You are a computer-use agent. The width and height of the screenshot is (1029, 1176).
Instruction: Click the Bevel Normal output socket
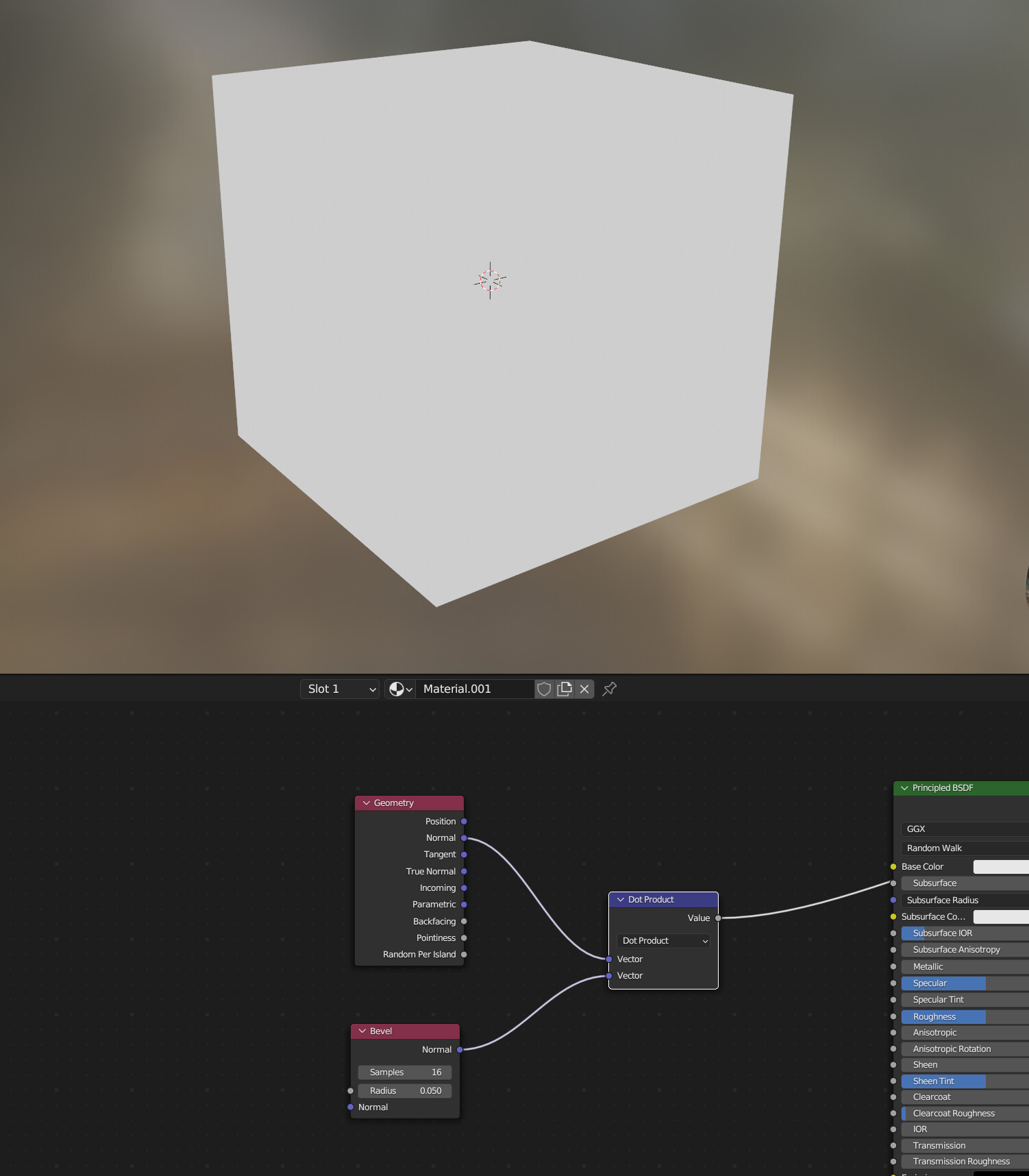(460, 1049)
